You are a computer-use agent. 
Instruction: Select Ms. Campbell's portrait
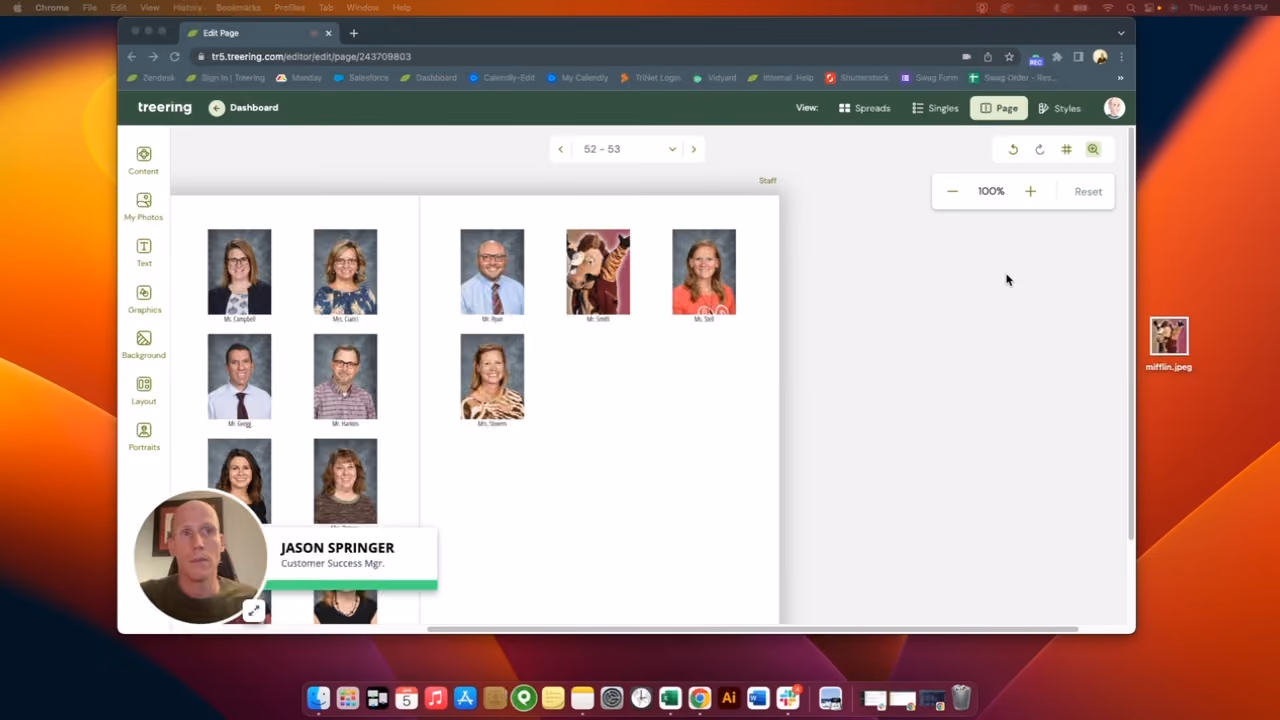pos(239,272)
